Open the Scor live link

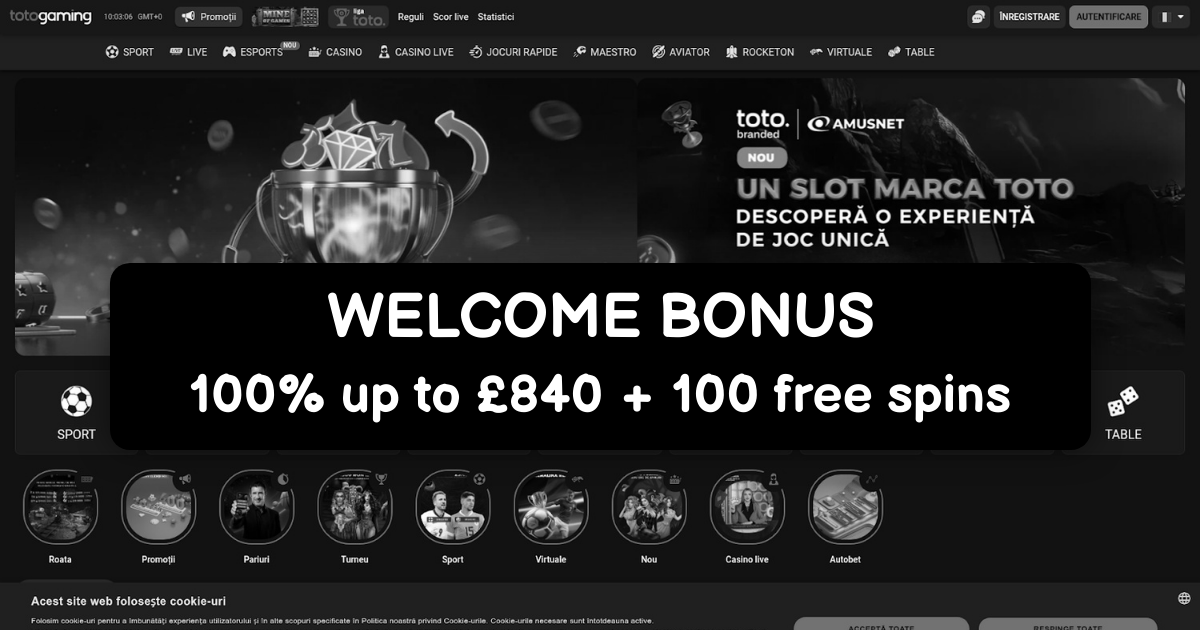point(450,17)
